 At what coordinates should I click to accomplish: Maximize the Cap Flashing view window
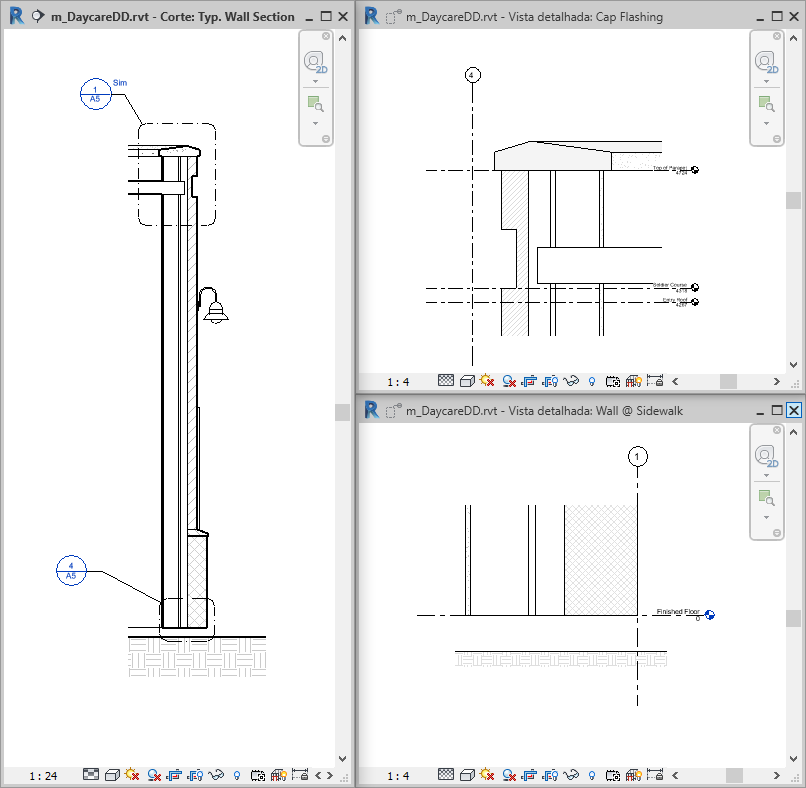point(777,16)
